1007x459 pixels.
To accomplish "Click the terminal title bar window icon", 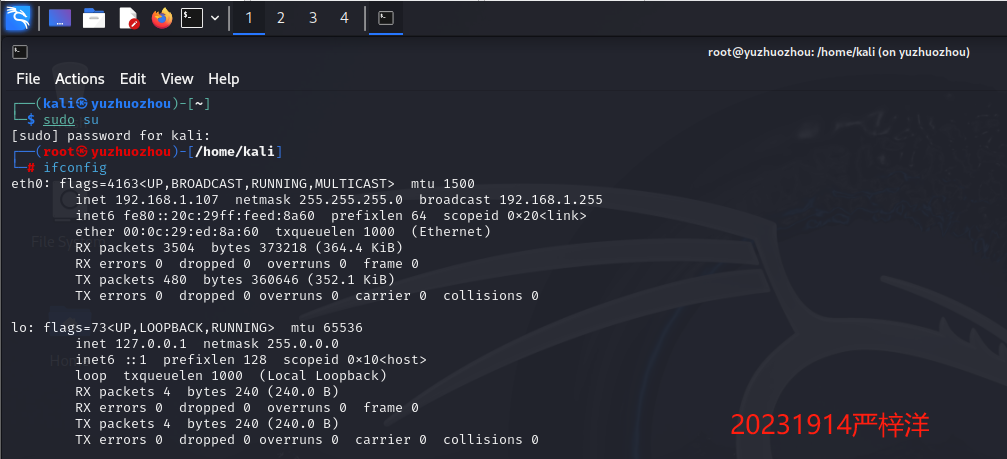I will coord(20,52).
